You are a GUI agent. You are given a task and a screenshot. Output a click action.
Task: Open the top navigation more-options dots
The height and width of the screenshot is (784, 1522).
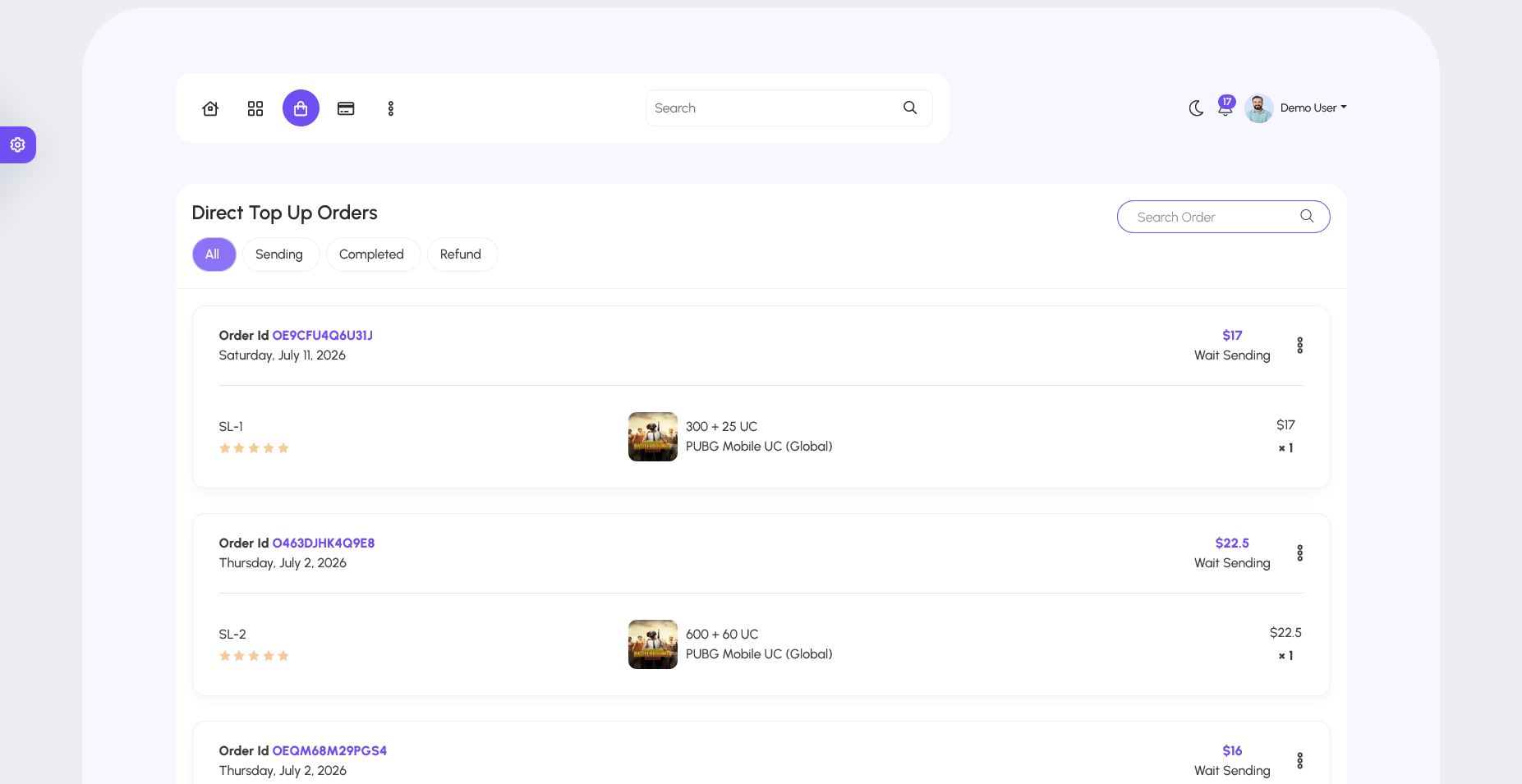tap(391, 108)
